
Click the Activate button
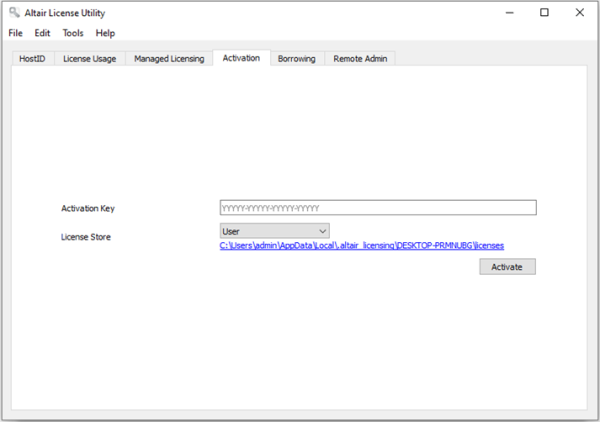tap(507, 267)
